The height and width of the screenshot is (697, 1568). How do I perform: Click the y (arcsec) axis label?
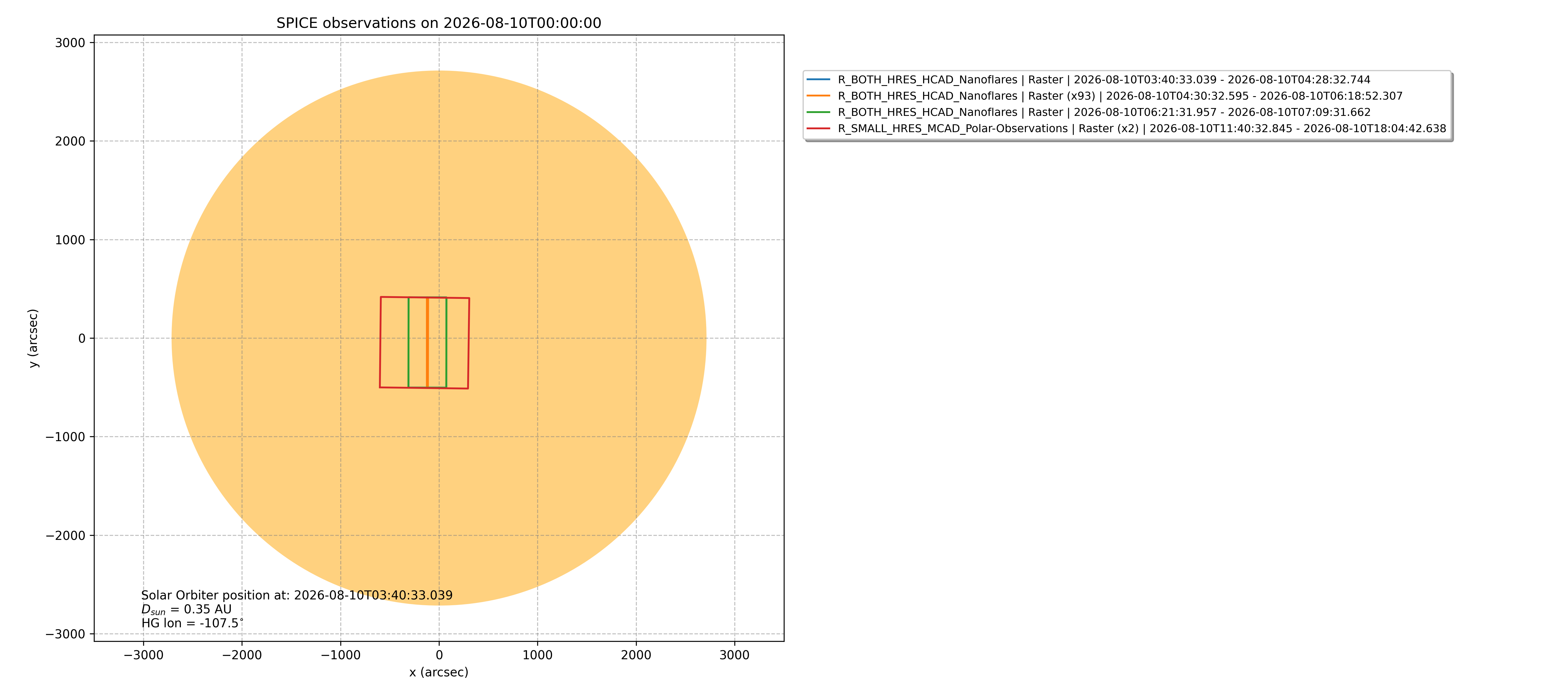33,338
